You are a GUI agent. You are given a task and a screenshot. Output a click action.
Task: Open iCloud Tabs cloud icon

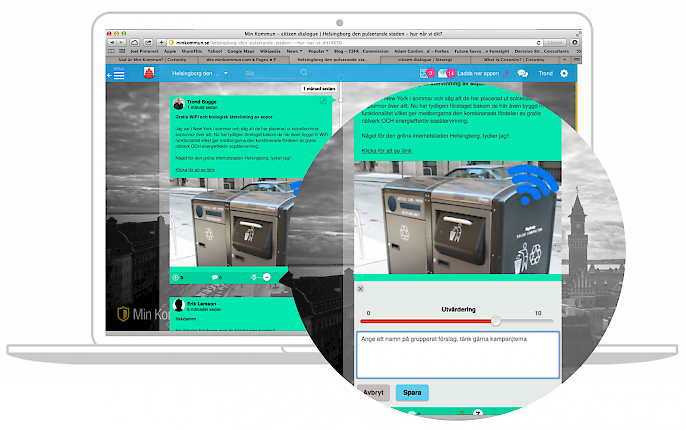point(135,42)
